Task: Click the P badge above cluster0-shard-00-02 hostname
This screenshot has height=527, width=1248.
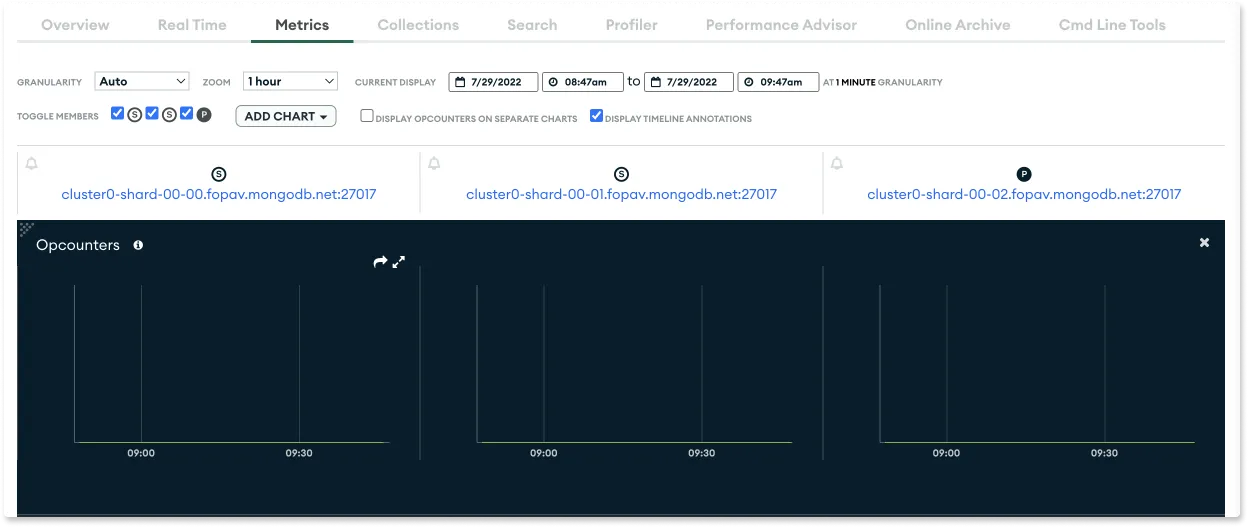Action: (1024, 175)
